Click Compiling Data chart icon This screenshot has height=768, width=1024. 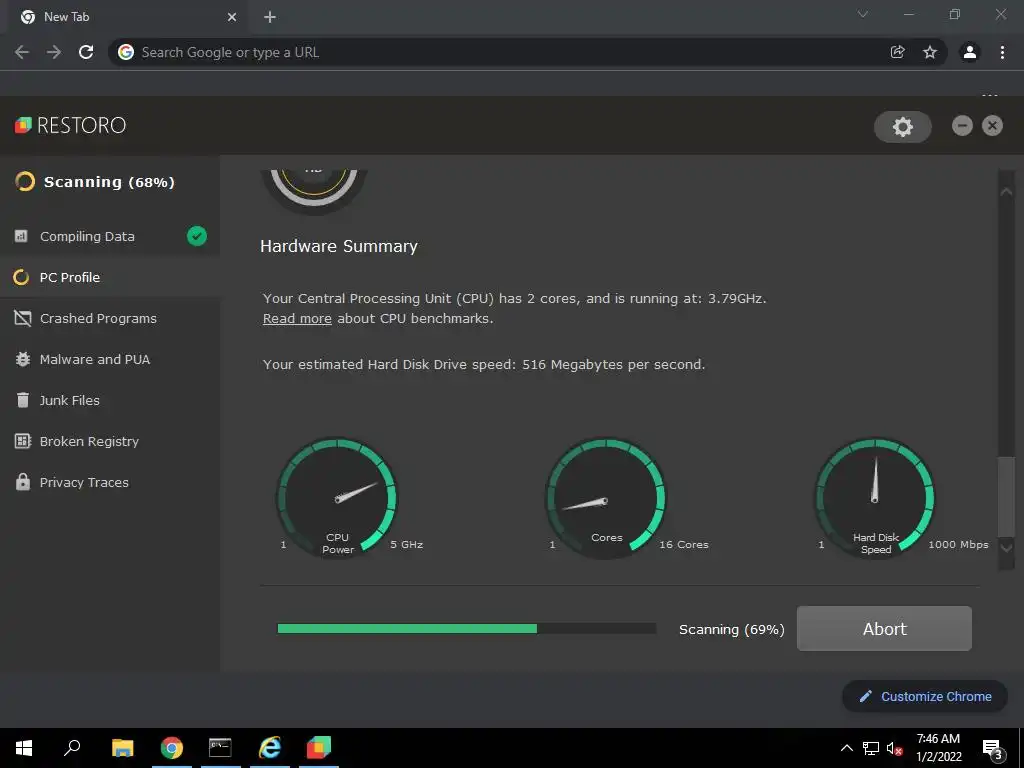click(21, 236)
